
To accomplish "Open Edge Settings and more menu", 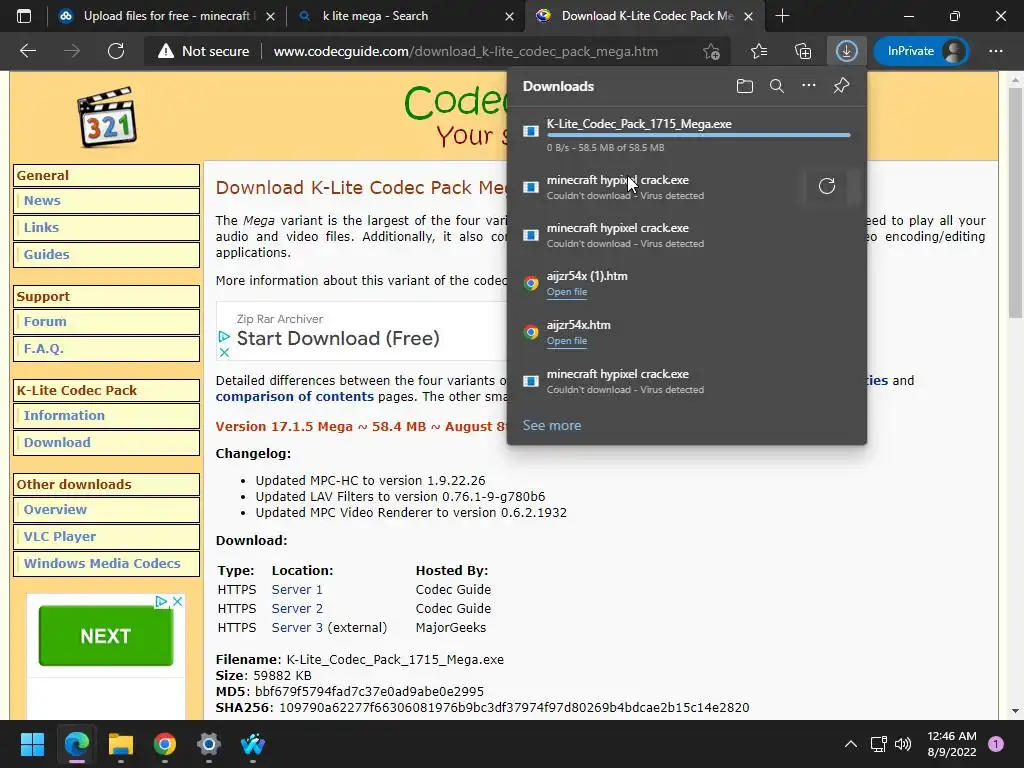I will click(x=995, y=51).
